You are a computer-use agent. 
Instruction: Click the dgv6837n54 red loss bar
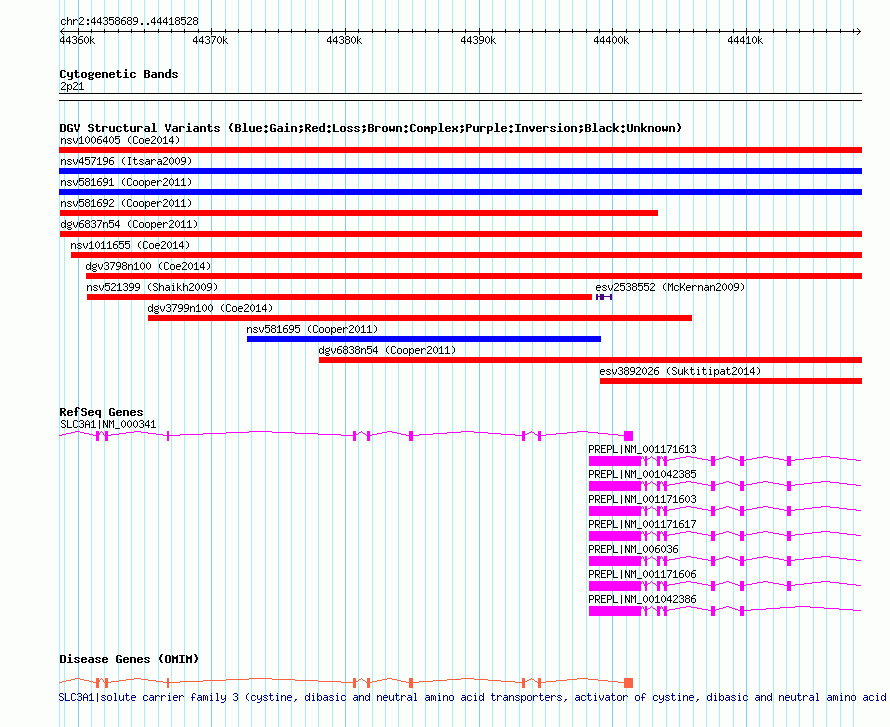pos(460,234)
